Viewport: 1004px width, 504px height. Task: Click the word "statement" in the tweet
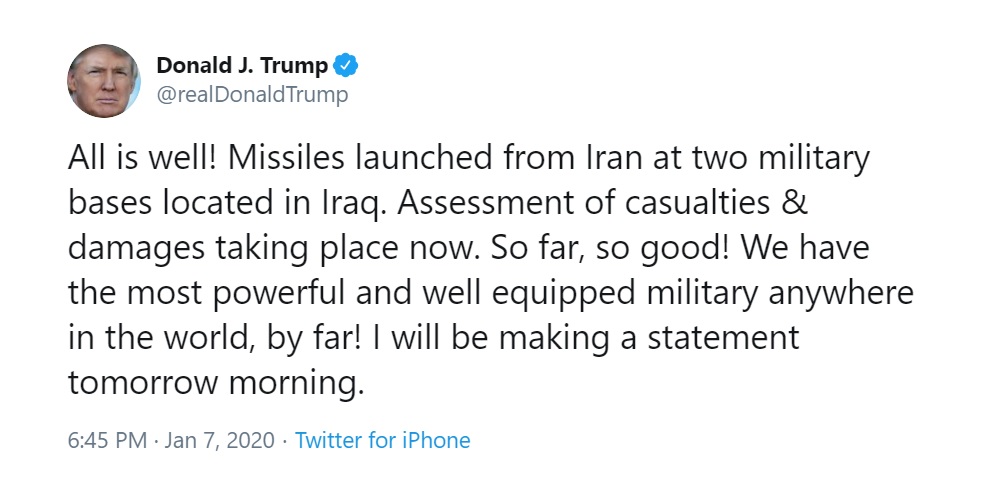pos(724,339)
